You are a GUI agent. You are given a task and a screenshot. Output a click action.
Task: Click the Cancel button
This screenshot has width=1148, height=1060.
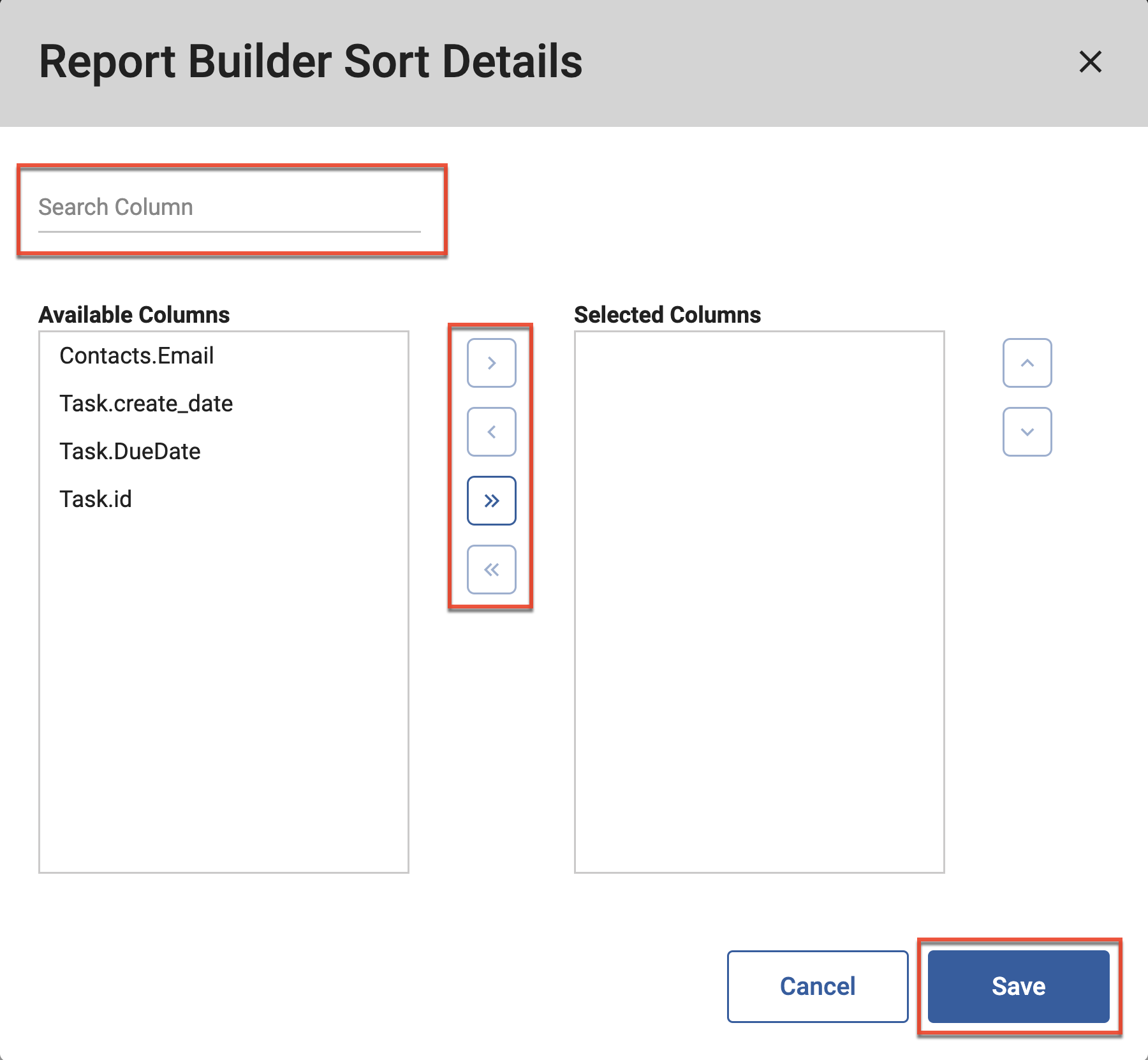817,986
